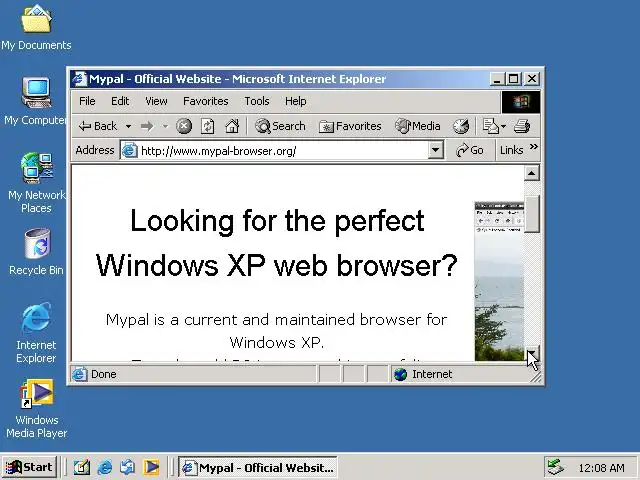Click the Print toolbar icon
The image size is (640, 480).
[522, 126]
